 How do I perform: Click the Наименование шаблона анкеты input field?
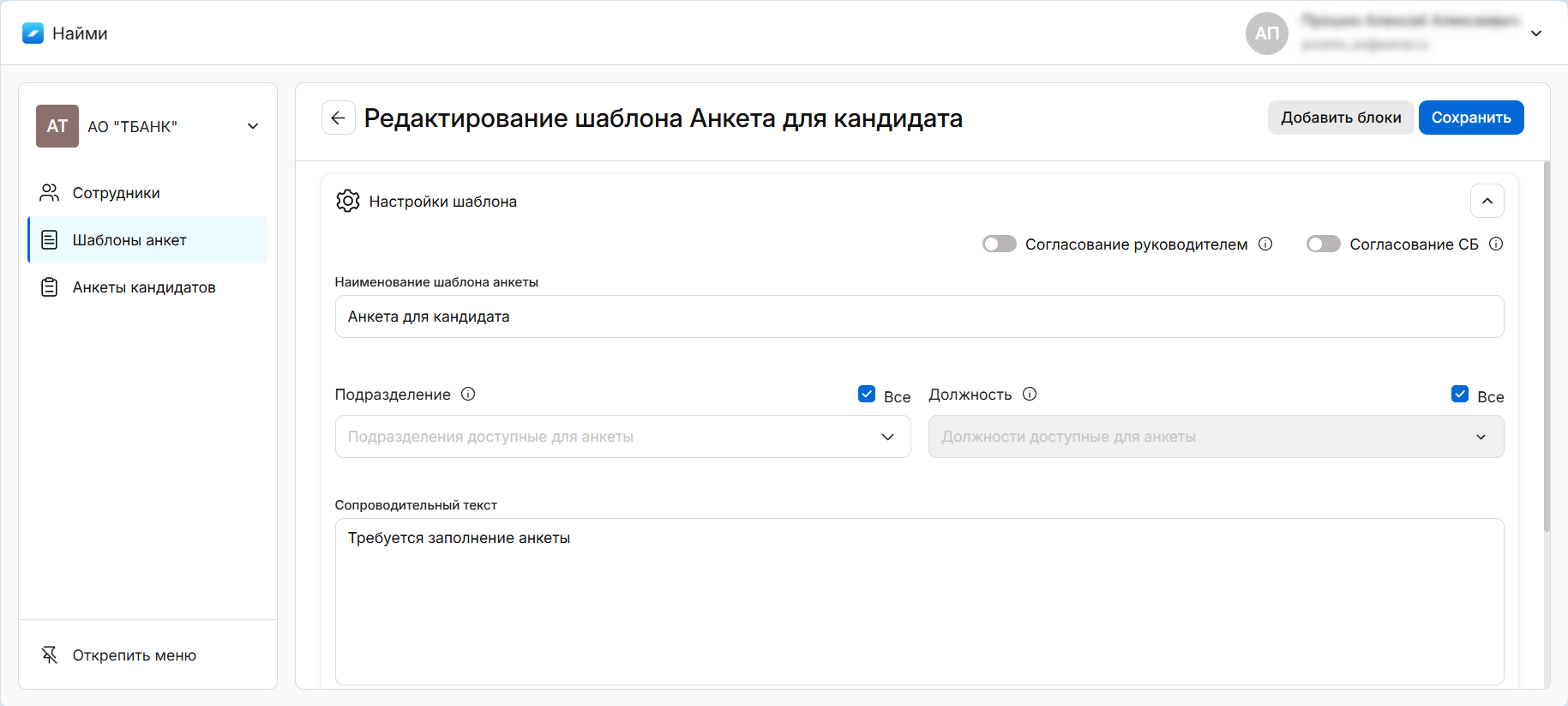(x=918, y=317)
